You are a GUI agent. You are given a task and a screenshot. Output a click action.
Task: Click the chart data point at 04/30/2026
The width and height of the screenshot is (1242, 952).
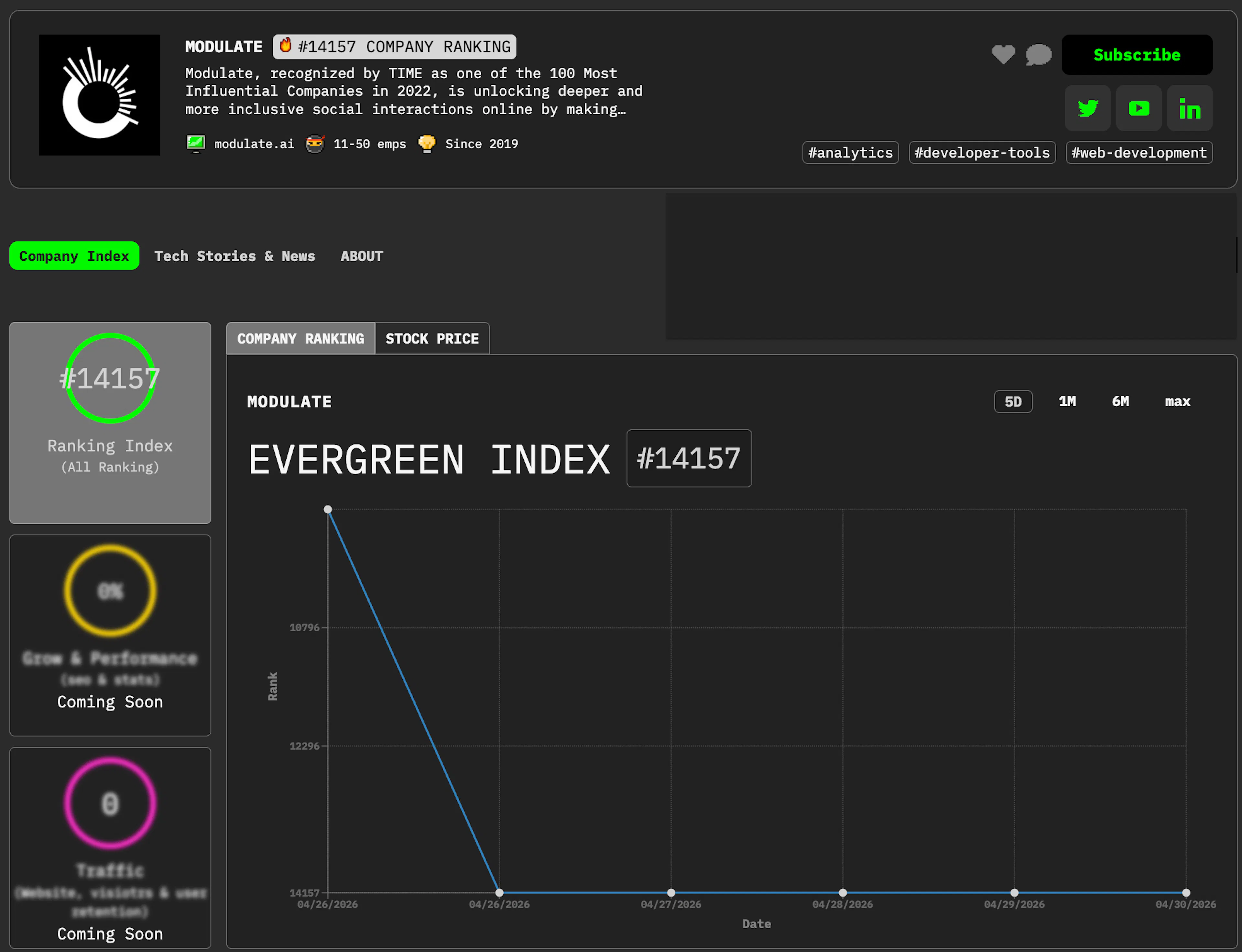coord(1186,892)
